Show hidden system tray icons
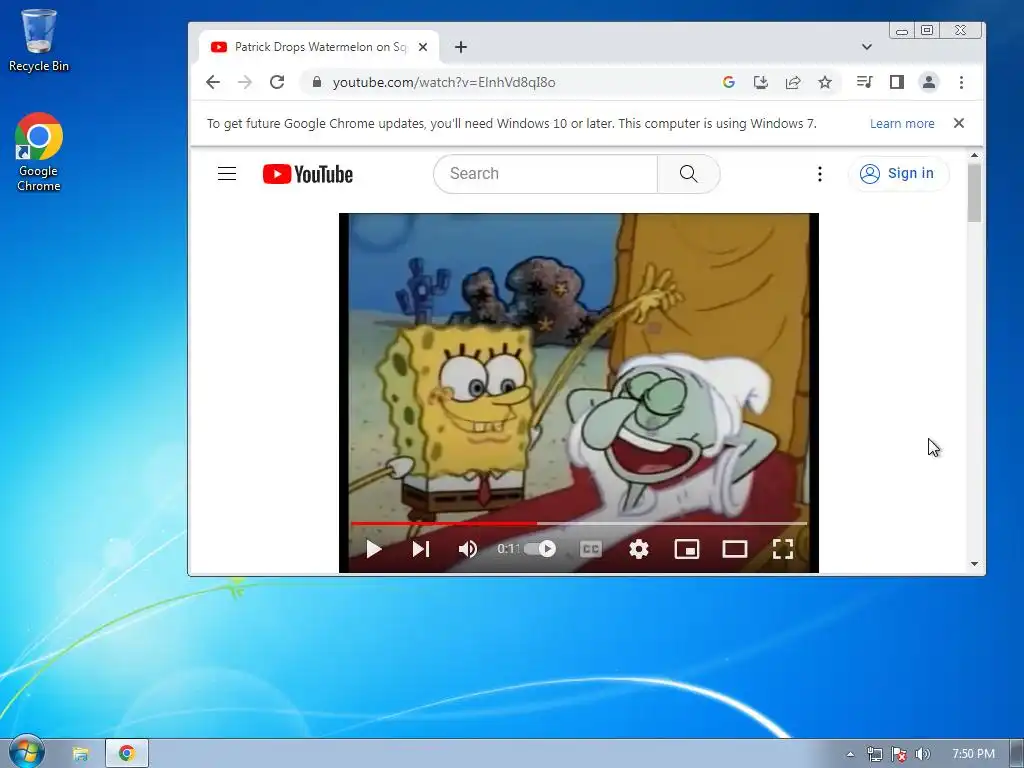1024x768 pixels. point(850,754)
